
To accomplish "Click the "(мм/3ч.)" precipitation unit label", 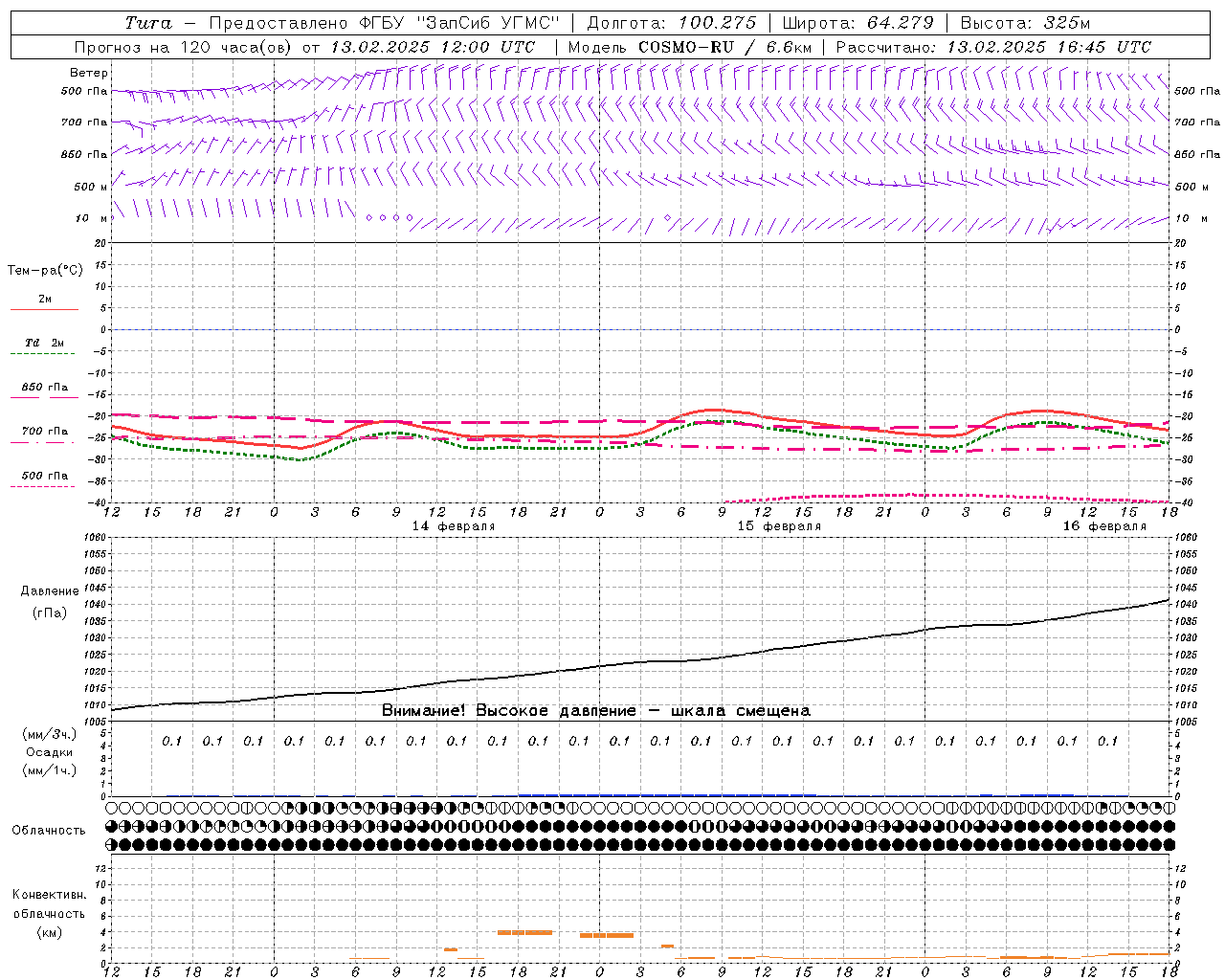I will pyautogui.click(x=50, y=734).
